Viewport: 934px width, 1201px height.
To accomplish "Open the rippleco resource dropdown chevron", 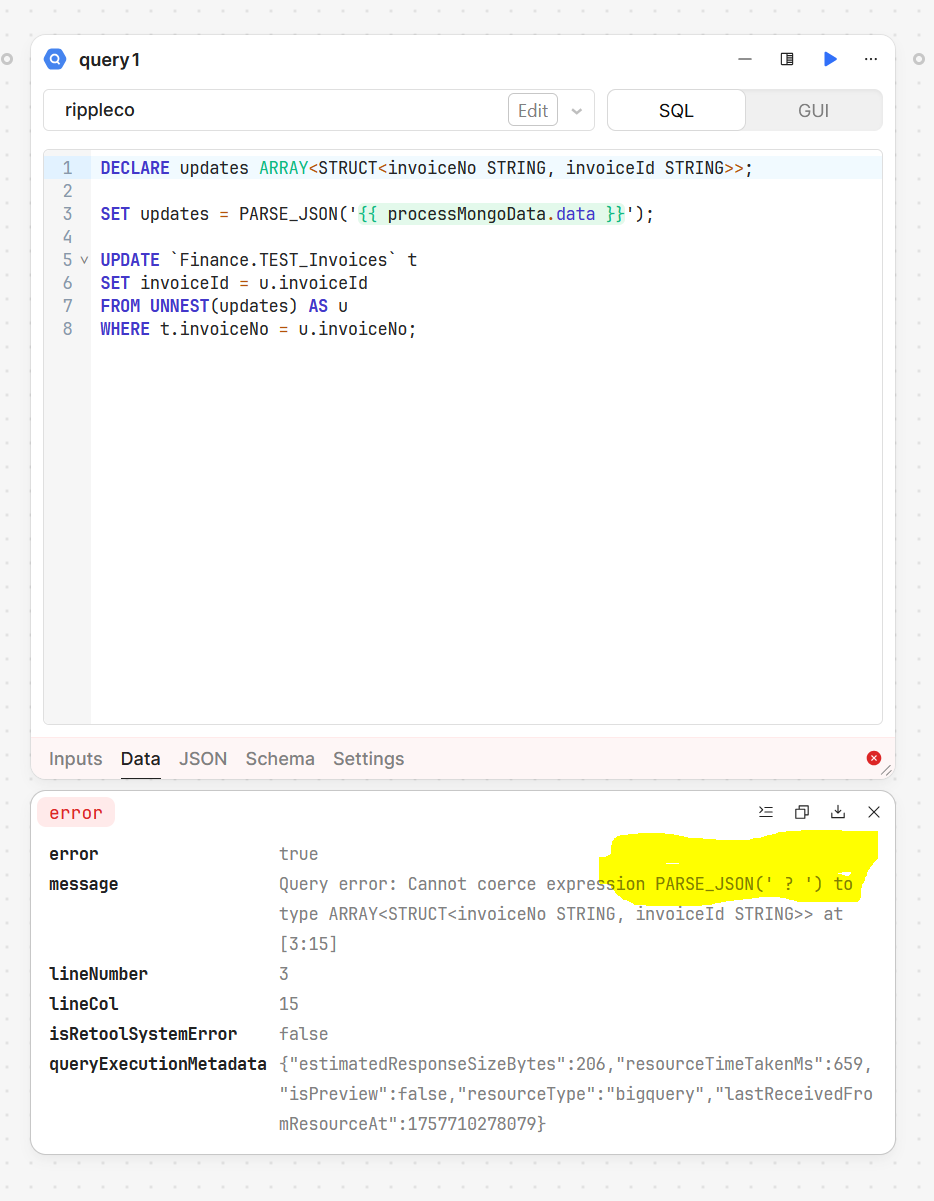I will point(577,111).
